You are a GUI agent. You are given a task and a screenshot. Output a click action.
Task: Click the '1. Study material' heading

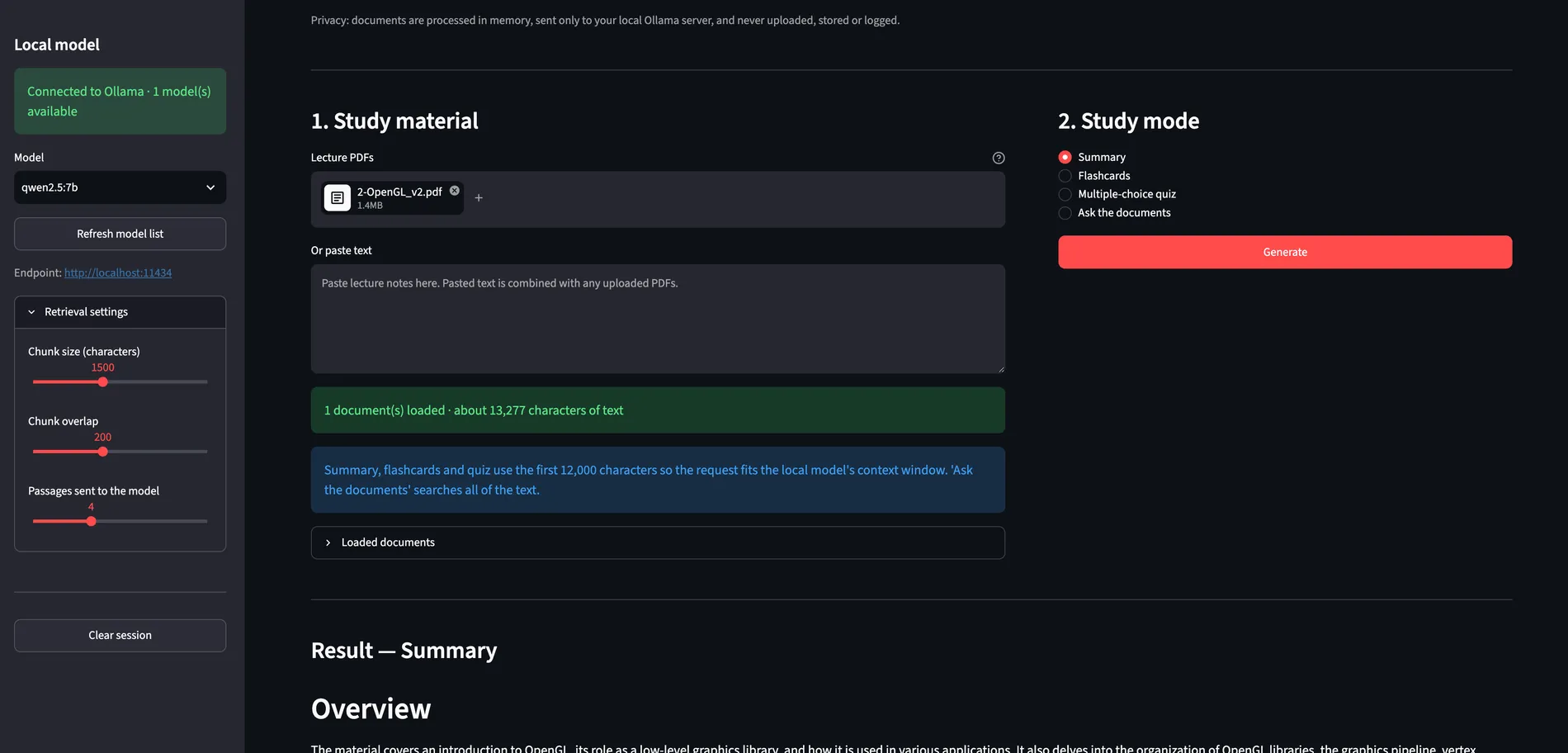click(394, 121)
